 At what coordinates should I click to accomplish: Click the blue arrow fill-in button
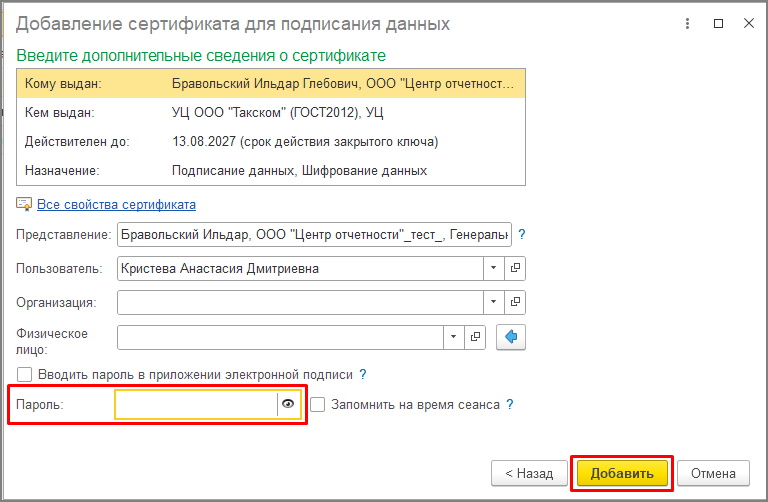click(511, 337)
